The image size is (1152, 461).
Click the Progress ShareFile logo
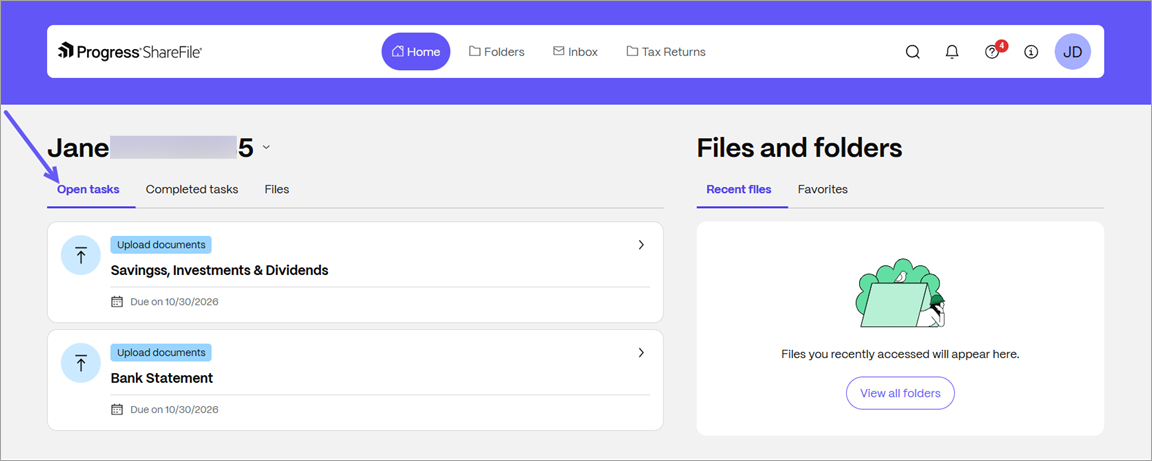(x=130, y=51)
